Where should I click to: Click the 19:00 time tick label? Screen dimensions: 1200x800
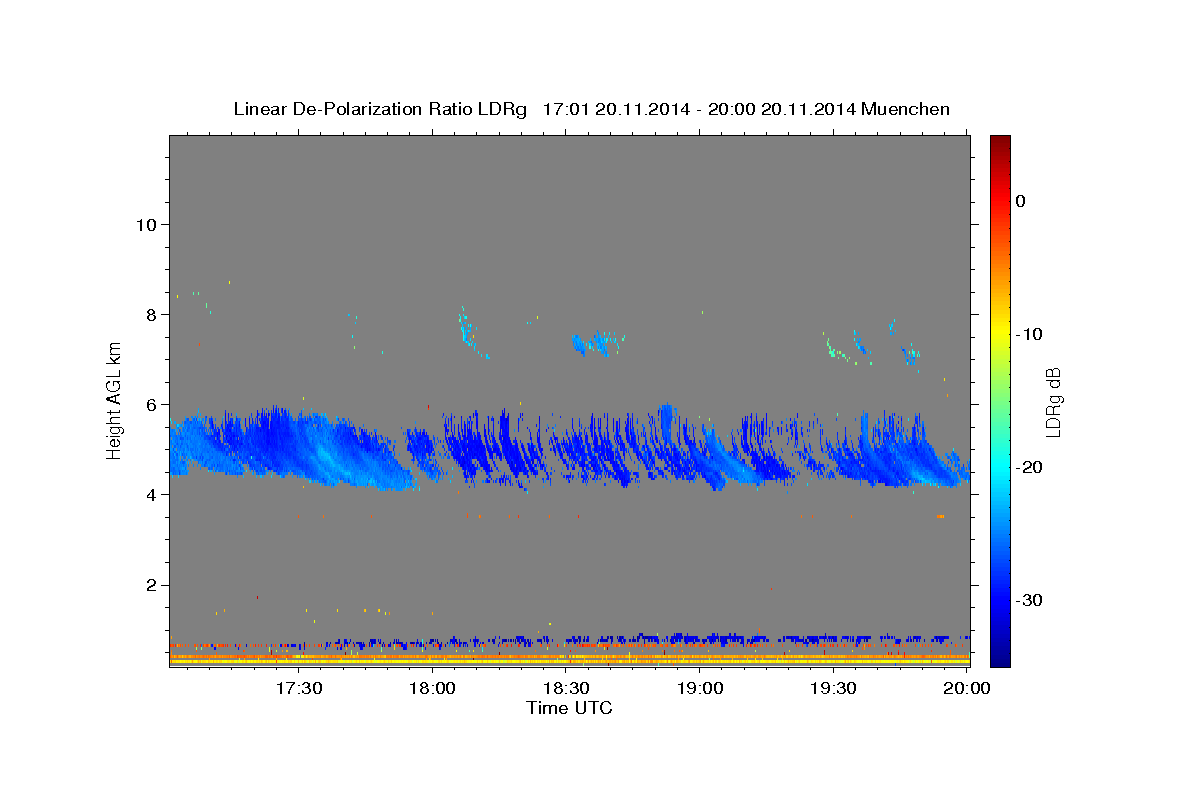click(701, 688)
